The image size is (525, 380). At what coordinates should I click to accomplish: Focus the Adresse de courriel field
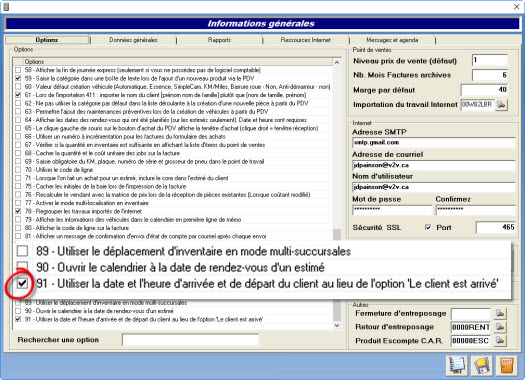[x=434, y=165]
